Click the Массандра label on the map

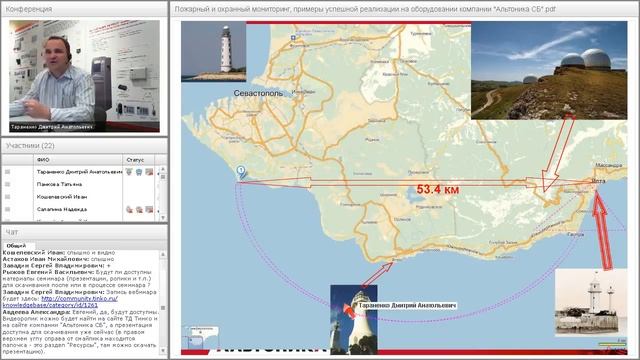609,165
